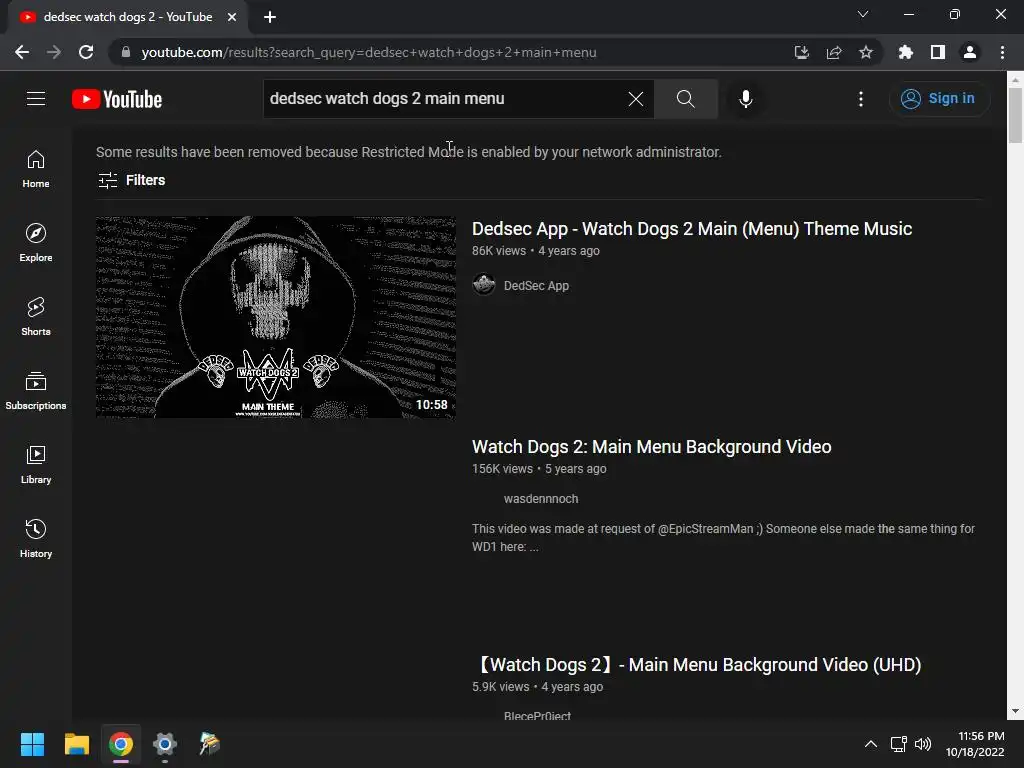Click the Chrome taskbar icon
1024x768 pixels.
click(x=121, y=744)
